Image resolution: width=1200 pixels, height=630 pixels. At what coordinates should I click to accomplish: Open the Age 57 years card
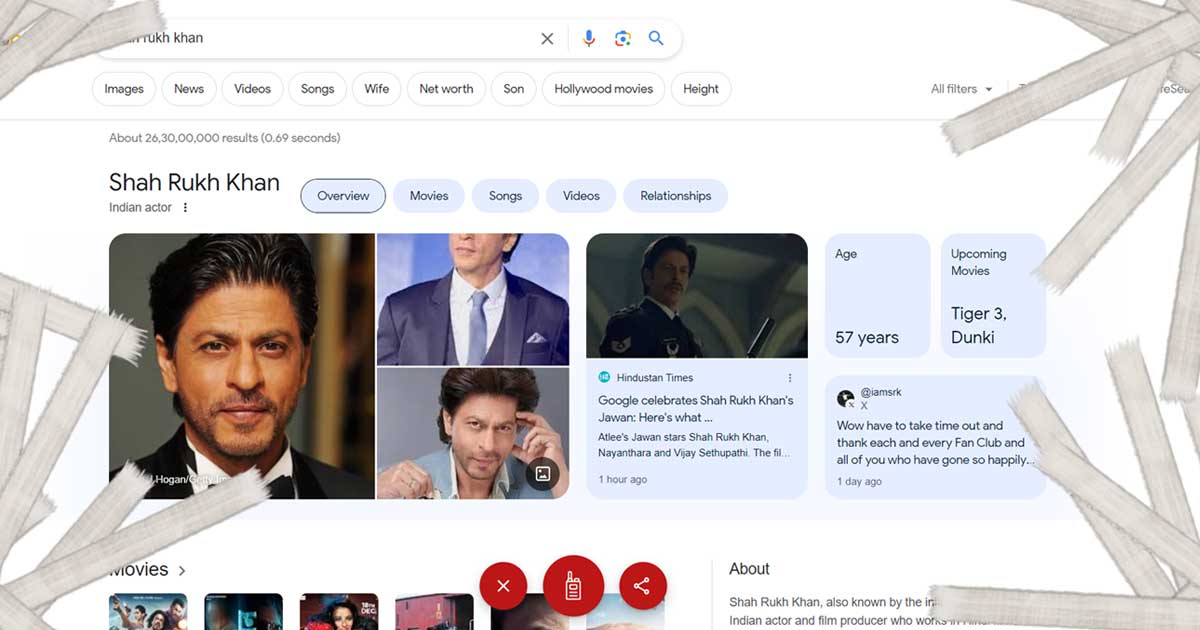(x=877, y=296)
